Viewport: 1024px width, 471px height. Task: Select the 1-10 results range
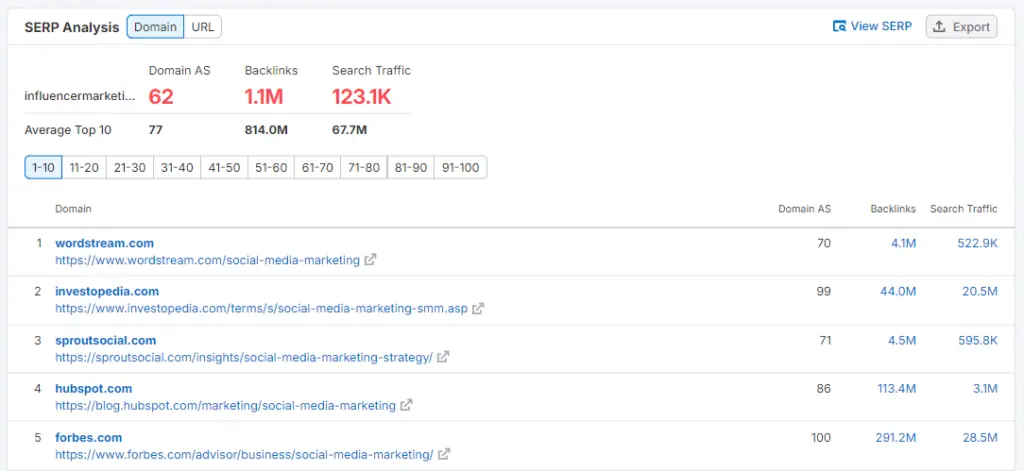tap(43, 168)
